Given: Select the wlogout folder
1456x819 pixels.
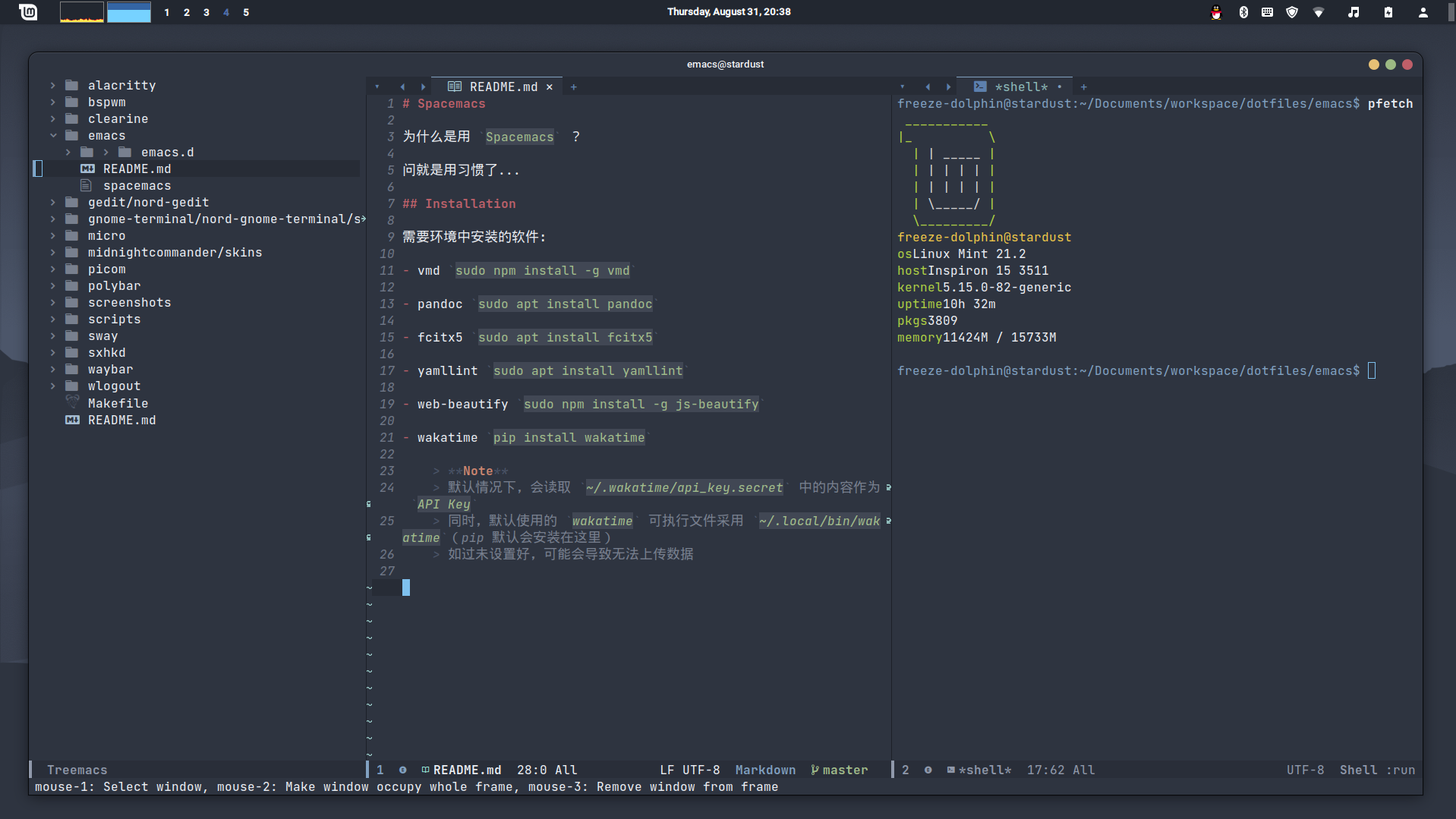Looking at the screenshot, I should pyautogui.click(x=115, y=386).
